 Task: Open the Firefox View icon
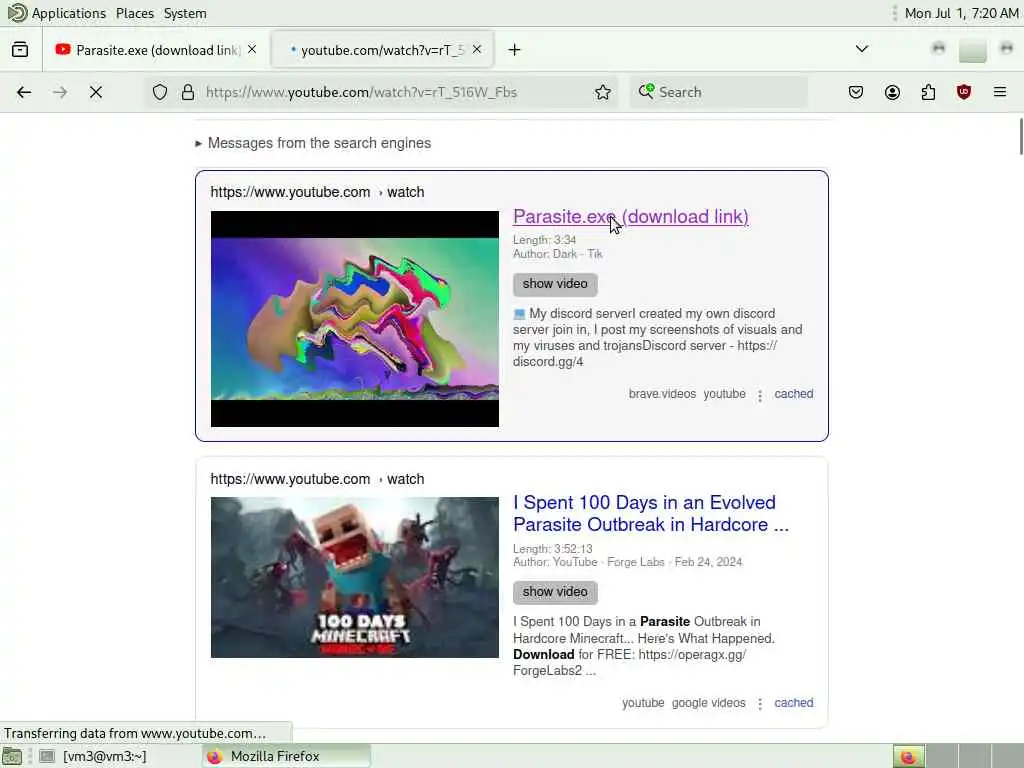20,50
